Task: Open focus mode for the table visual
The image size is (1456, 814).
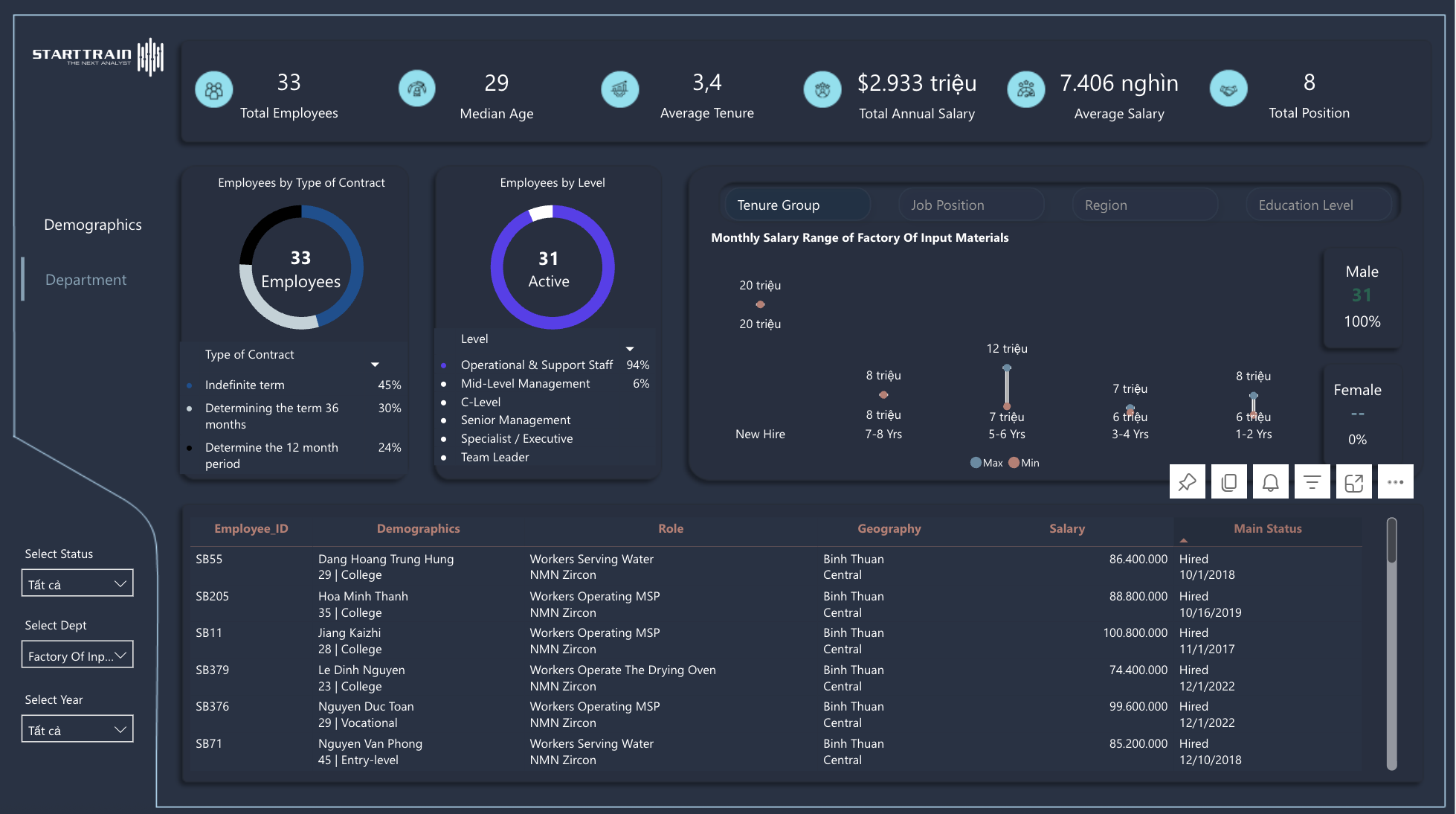Action: pyautogui.click(x=1354, y=481)
